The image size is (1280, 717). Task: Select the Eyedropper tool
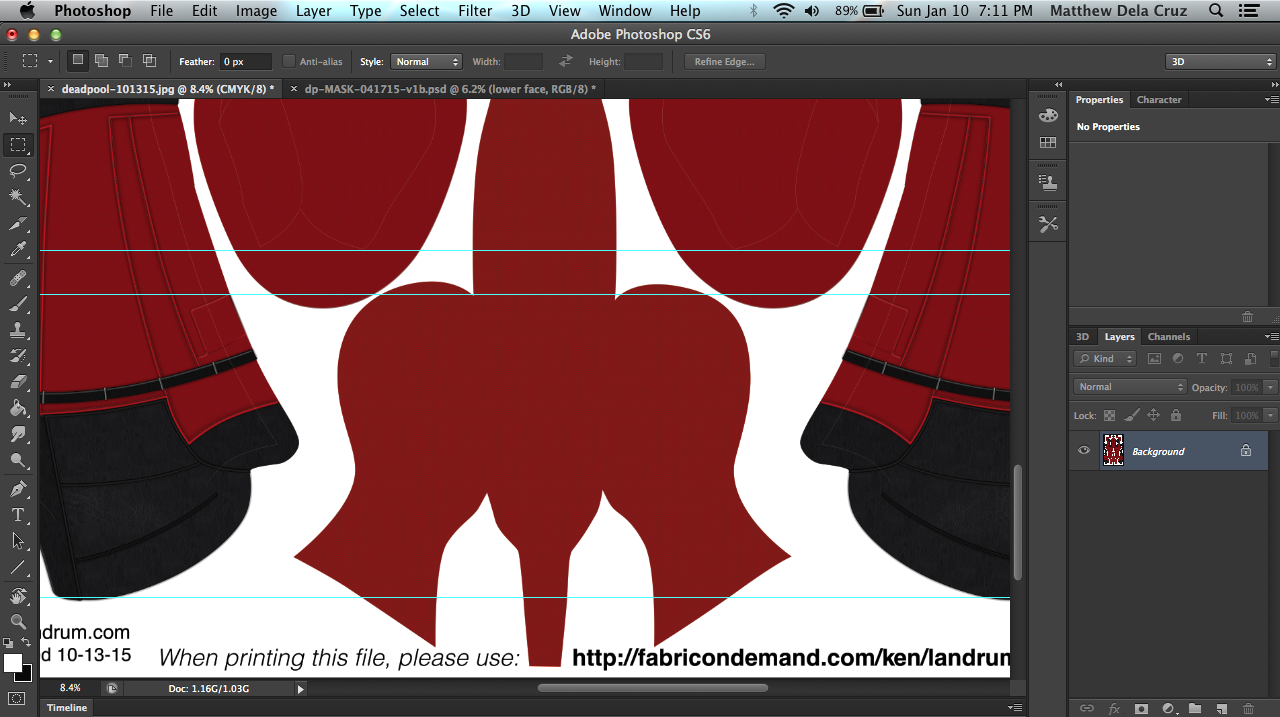click(x=18, y=250)
